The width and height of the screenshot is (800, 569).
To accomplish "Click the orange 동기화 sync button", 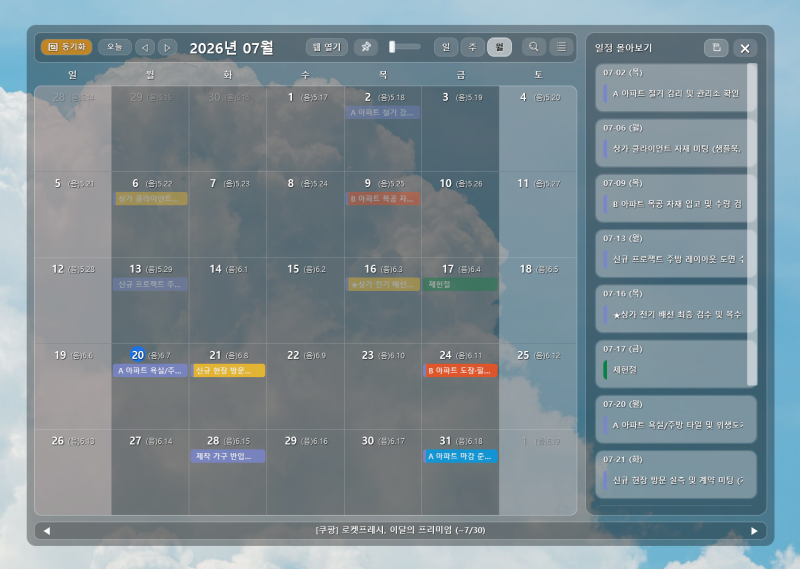I will pos(66,47).
